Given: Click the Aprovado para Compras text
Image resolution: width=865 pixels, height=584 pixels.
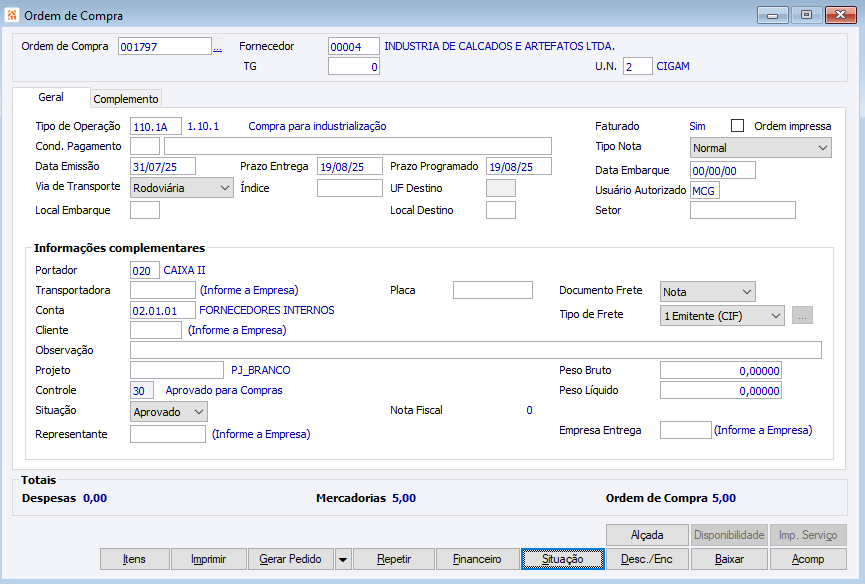Looking at the screenshot, I should (x=224, y=390).
